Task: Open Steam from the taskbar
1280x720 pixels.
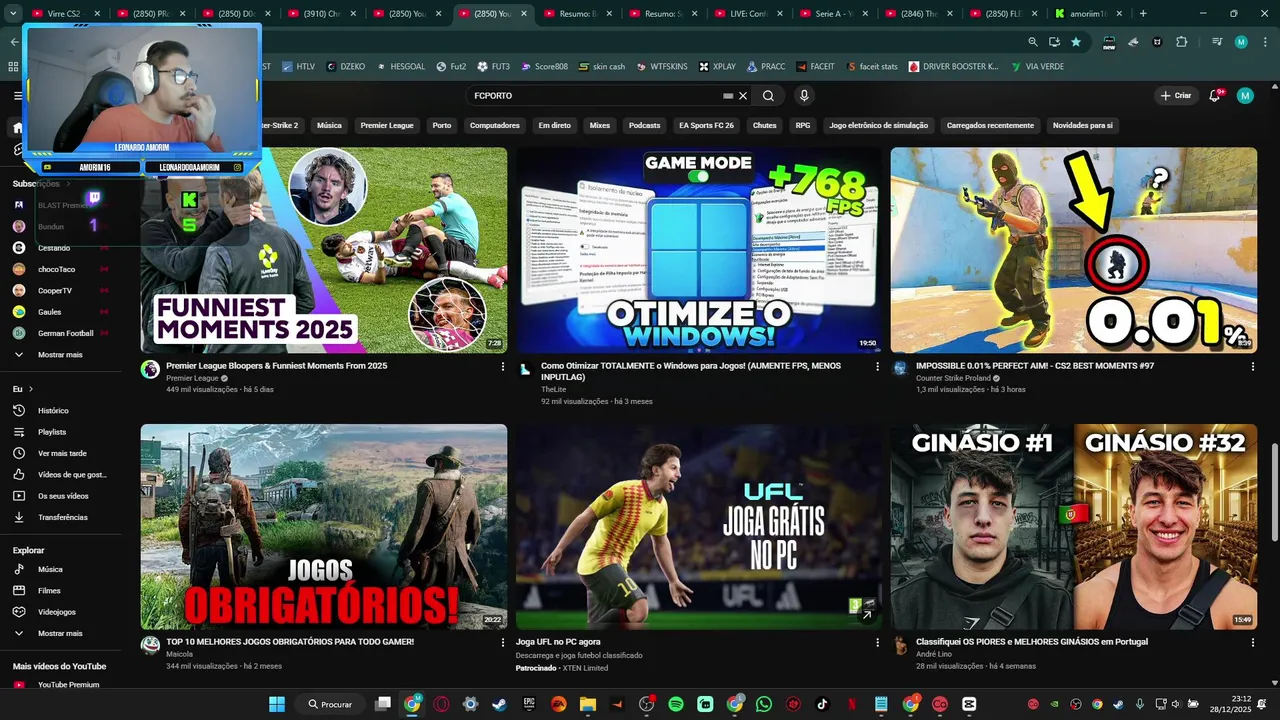Action: click(499, 704)
